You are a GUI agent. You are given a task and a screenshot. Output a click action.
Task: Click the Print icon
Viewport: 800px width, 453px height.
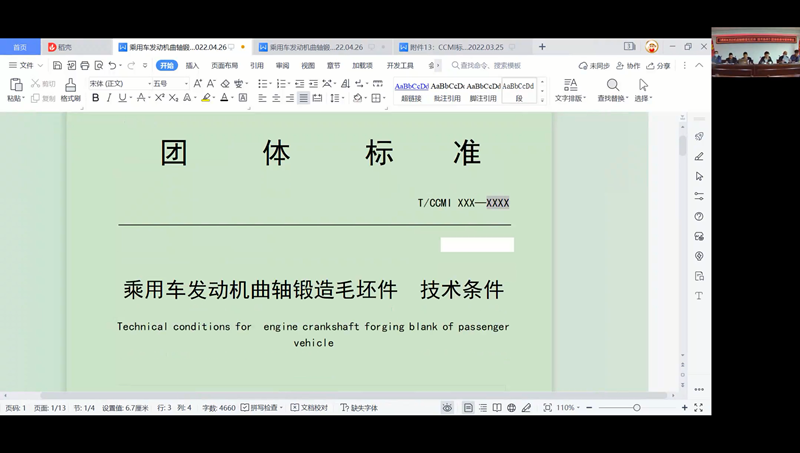(85, 65)
